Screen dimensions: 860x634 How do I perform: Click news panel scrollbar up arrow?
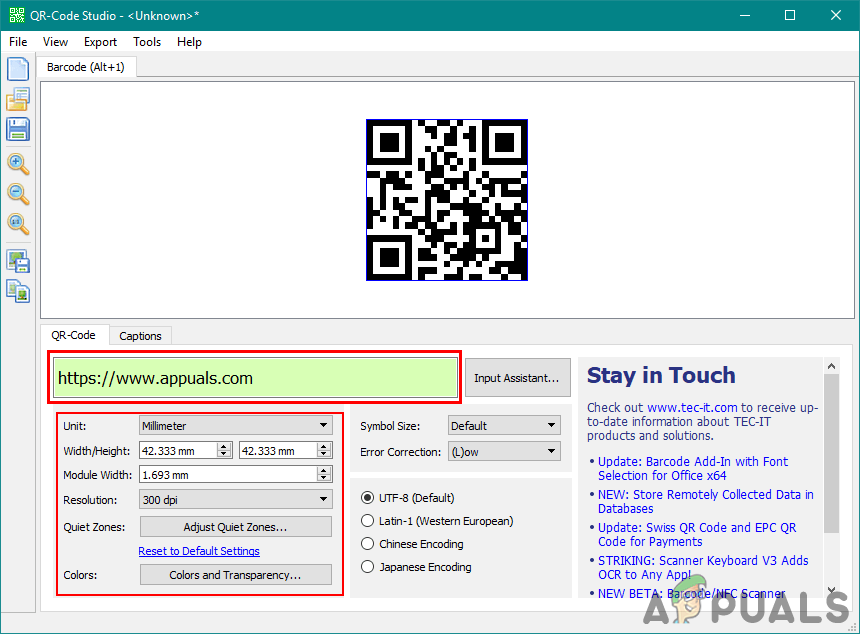tap(831, 366)
